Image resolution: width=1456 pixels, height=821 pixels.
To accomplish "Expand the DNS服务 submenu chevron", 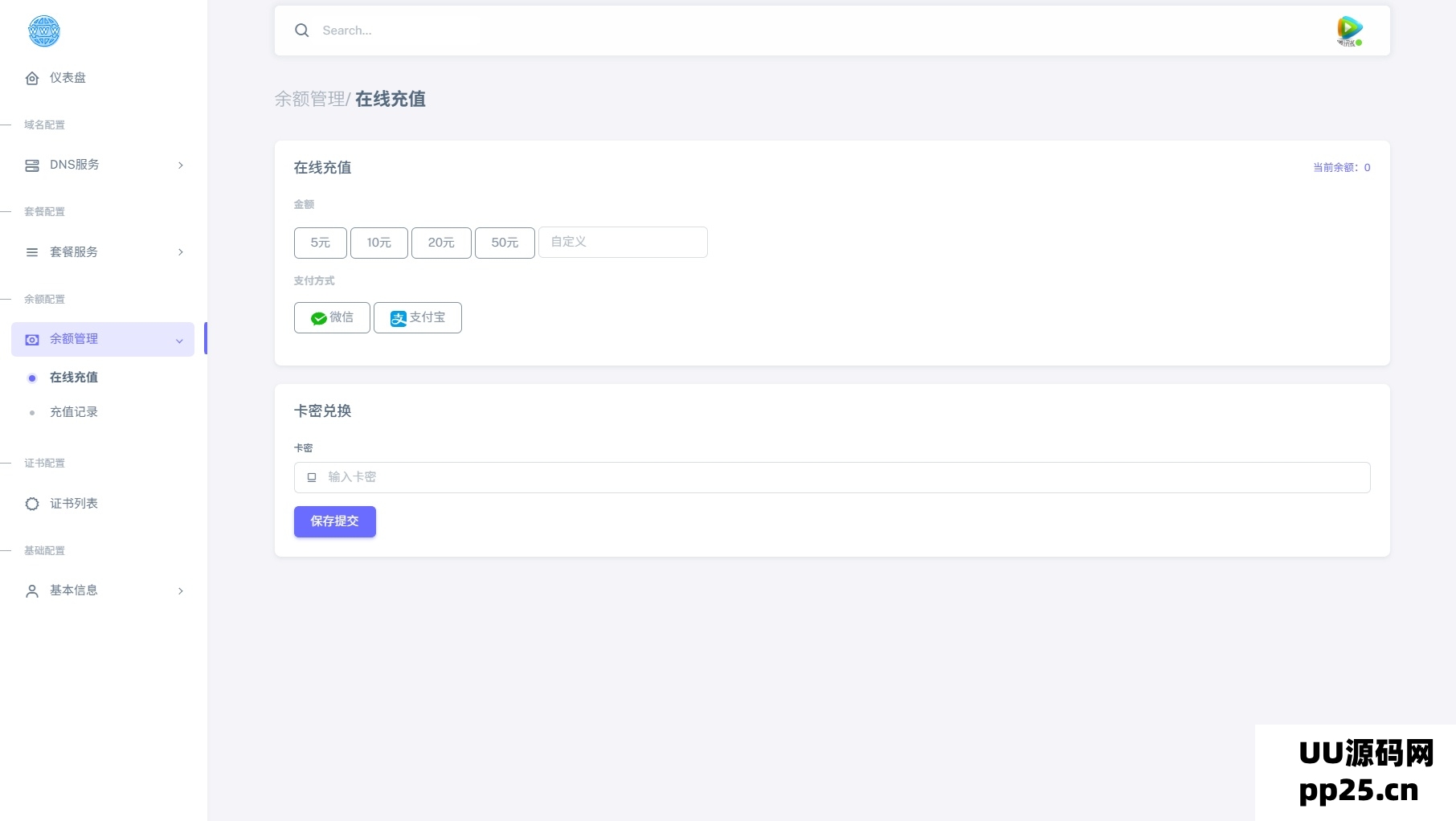I will click(x=181, y=165).
